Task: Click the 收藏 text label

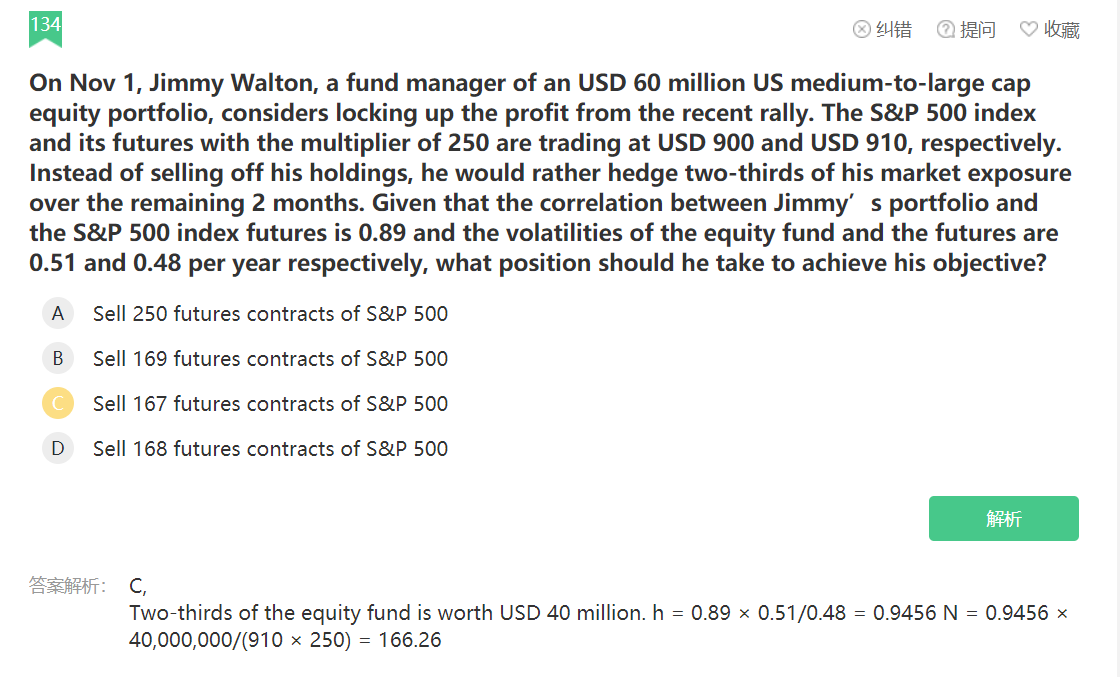Action: point(1062,30)
